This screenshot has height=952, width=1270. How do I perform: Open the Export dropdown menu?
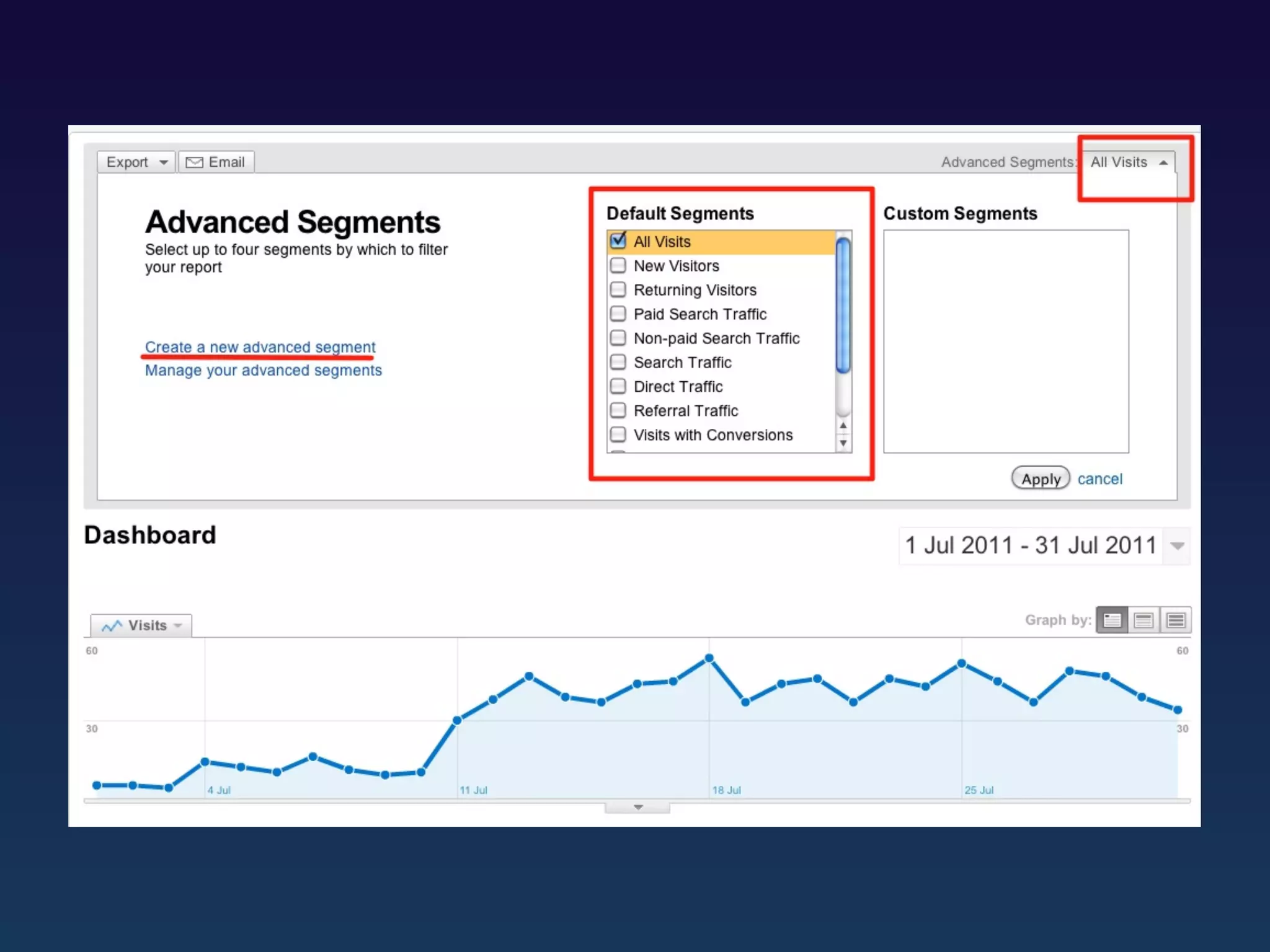coord(136,162)
